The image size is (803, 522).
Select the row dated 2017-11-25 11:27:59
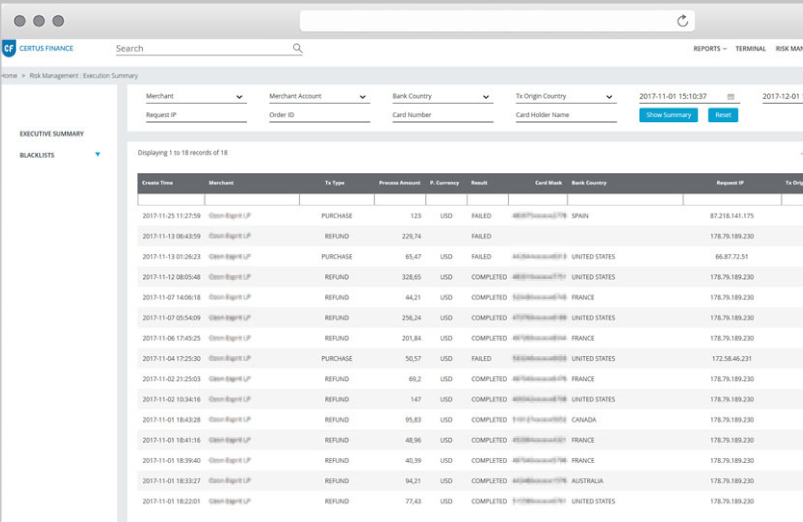click(470, 216)
